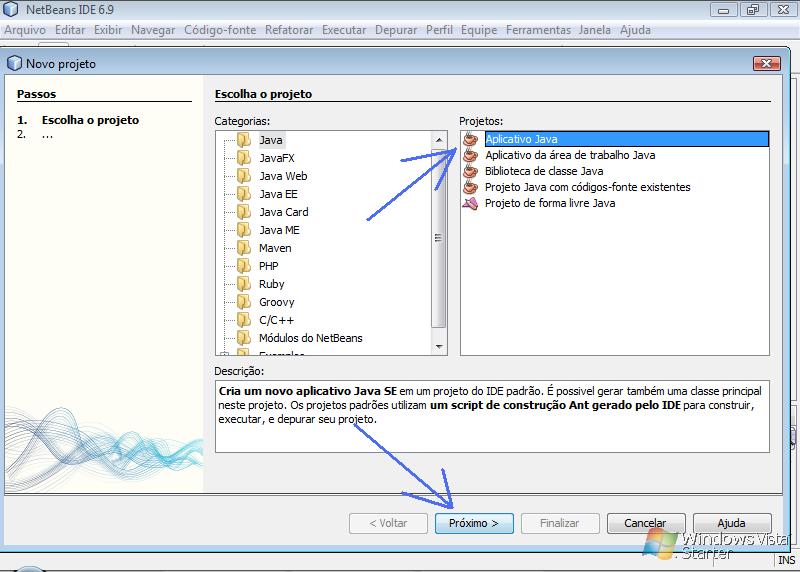The height and width of the screenshot is (572, 800).
Task: Open the Arquivo menu
Action: (25, 30)
